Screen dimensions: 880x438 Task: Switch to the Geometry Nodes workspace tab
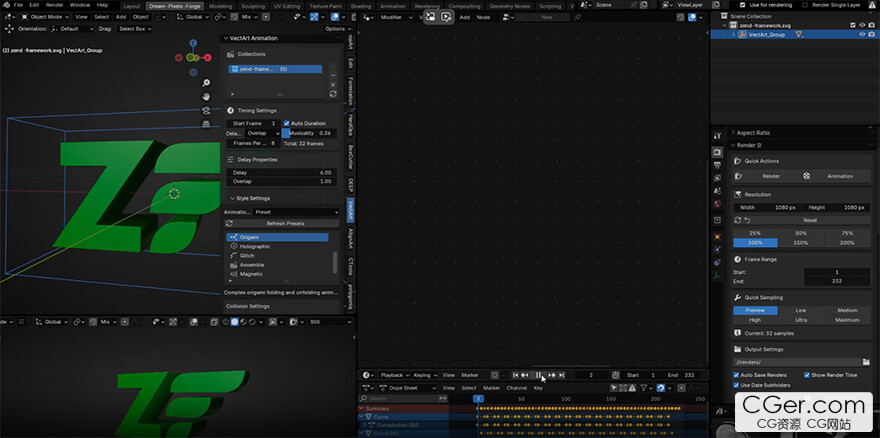pyautogui.click(x=509, y=6)
